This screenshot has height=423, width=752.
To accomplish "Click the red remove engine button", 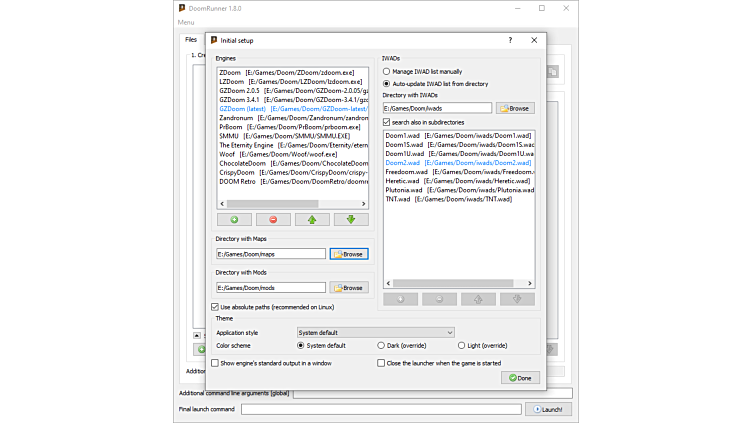I will [x=273, y=219].
